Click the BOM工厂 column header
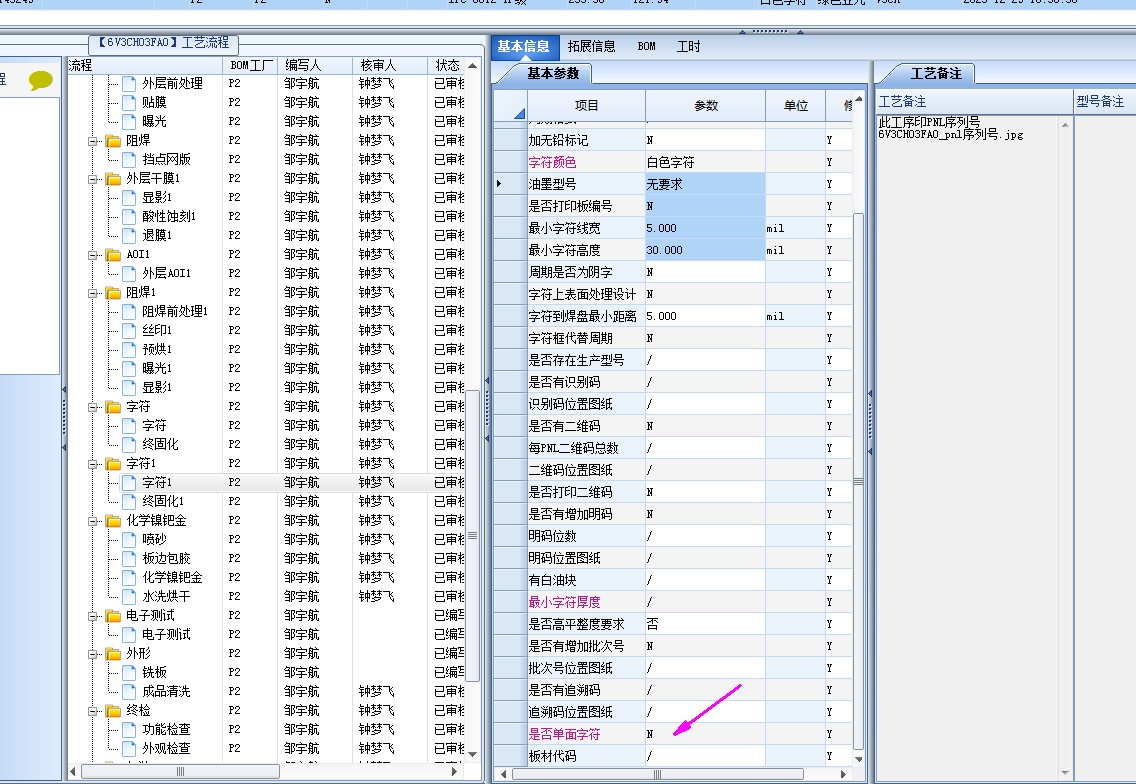 [251, 65]
